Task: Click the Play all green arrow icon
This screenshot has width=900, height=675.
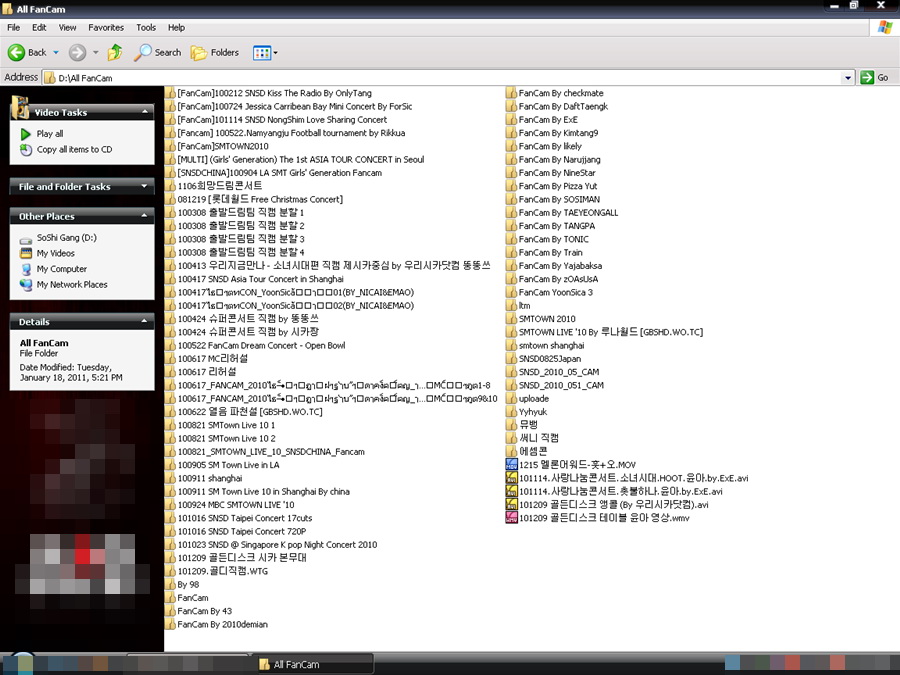Action: pos(26,134)
